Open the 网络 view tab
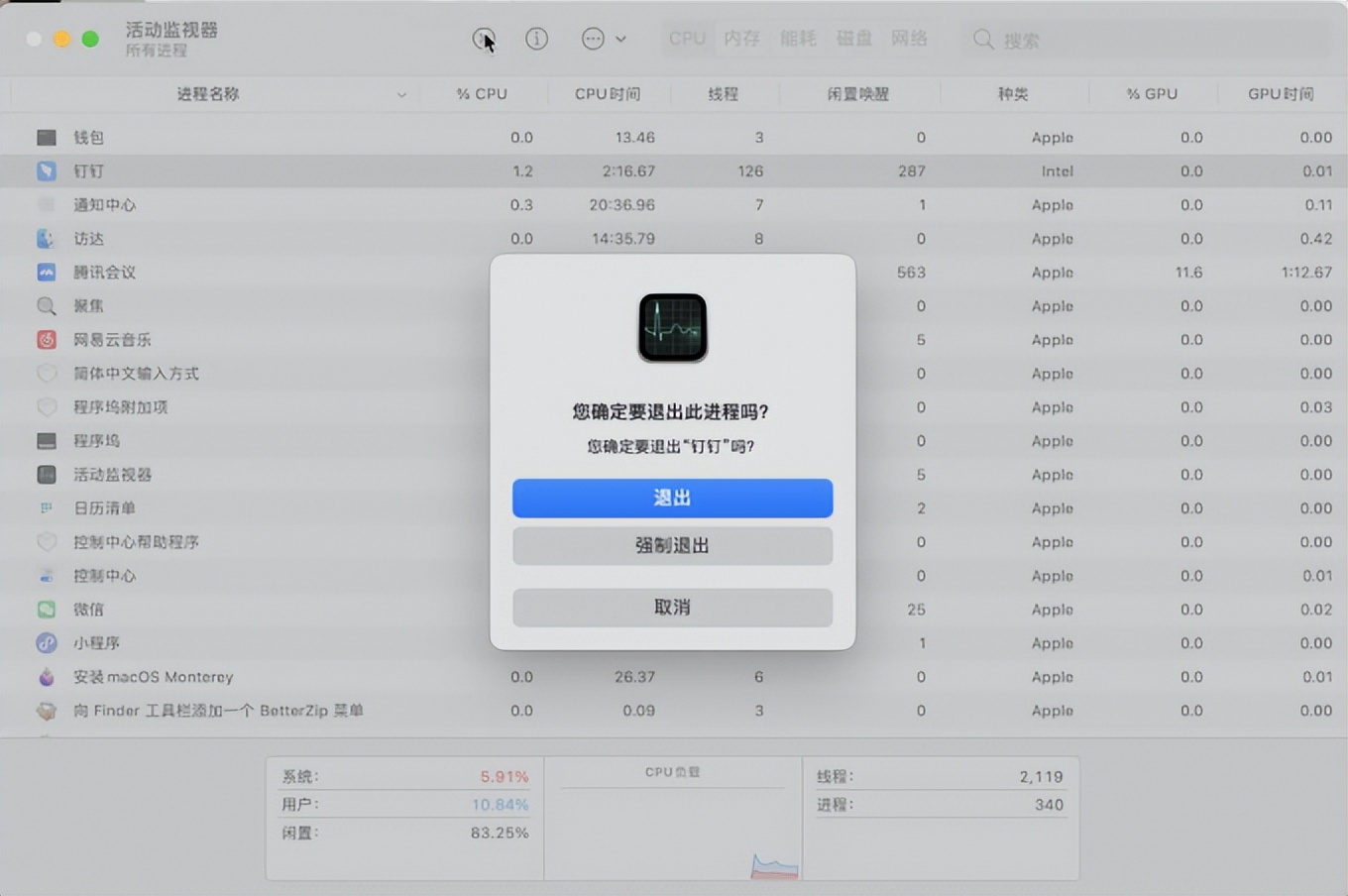 (x=911, y=39)
